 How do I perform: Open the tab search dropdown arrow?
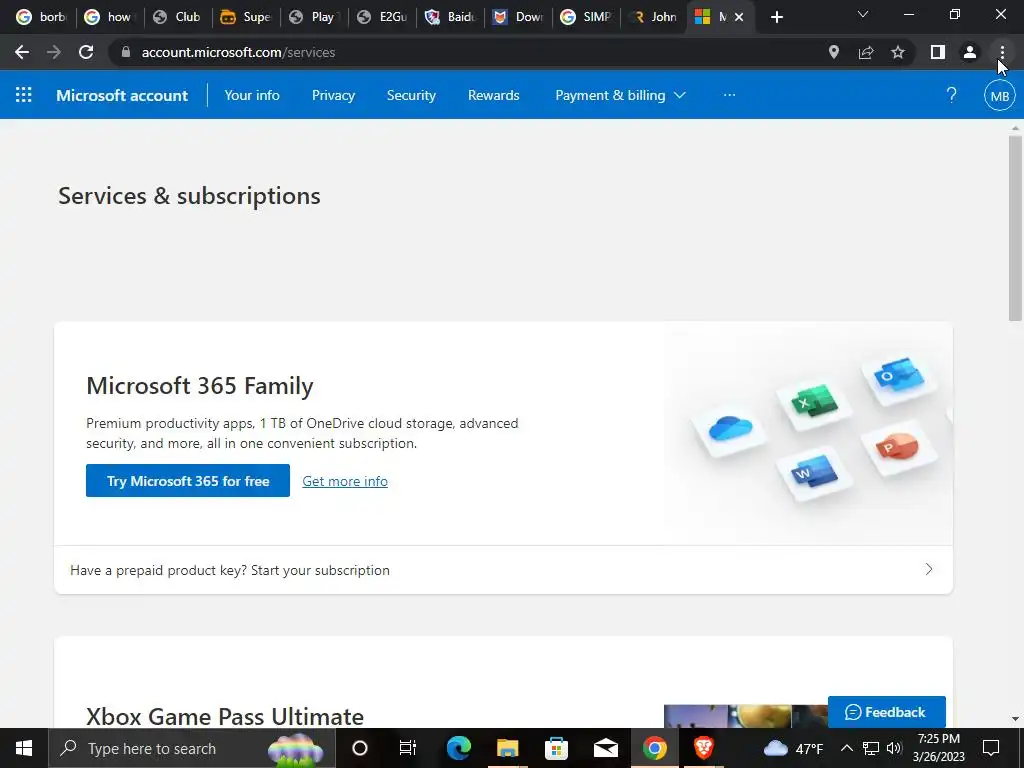pos(863,15)
